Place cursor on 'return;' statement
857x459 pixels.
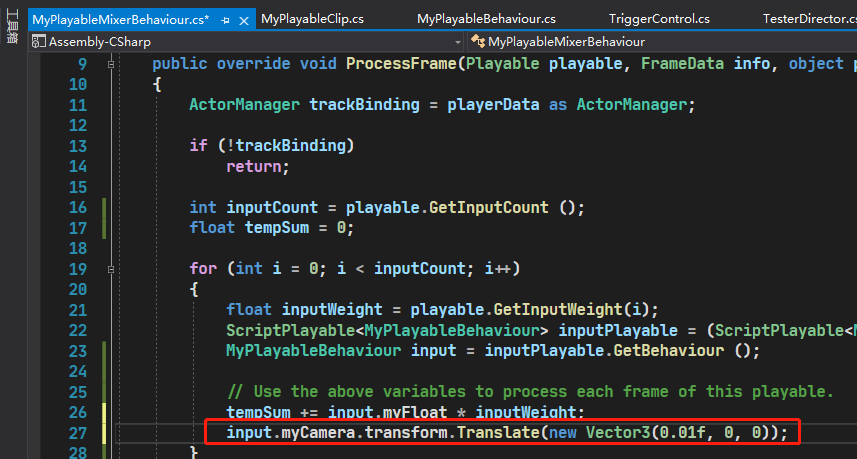(x=258, y=166)
